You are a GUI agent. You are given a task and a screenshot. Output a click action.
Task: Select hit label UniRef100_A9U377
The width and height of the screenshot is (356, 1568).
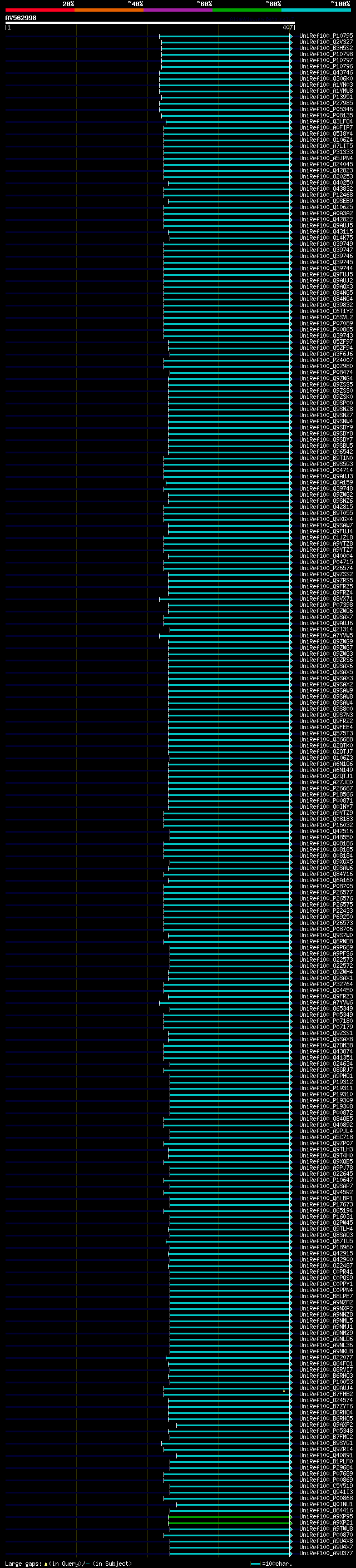326,1553
